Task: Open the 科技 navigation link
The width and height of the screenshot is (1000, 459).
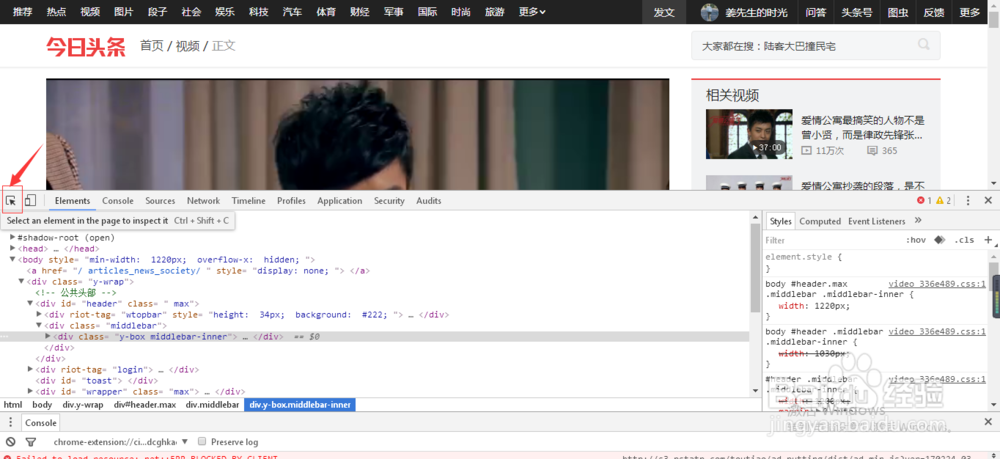Action: [x=259, y=12]
